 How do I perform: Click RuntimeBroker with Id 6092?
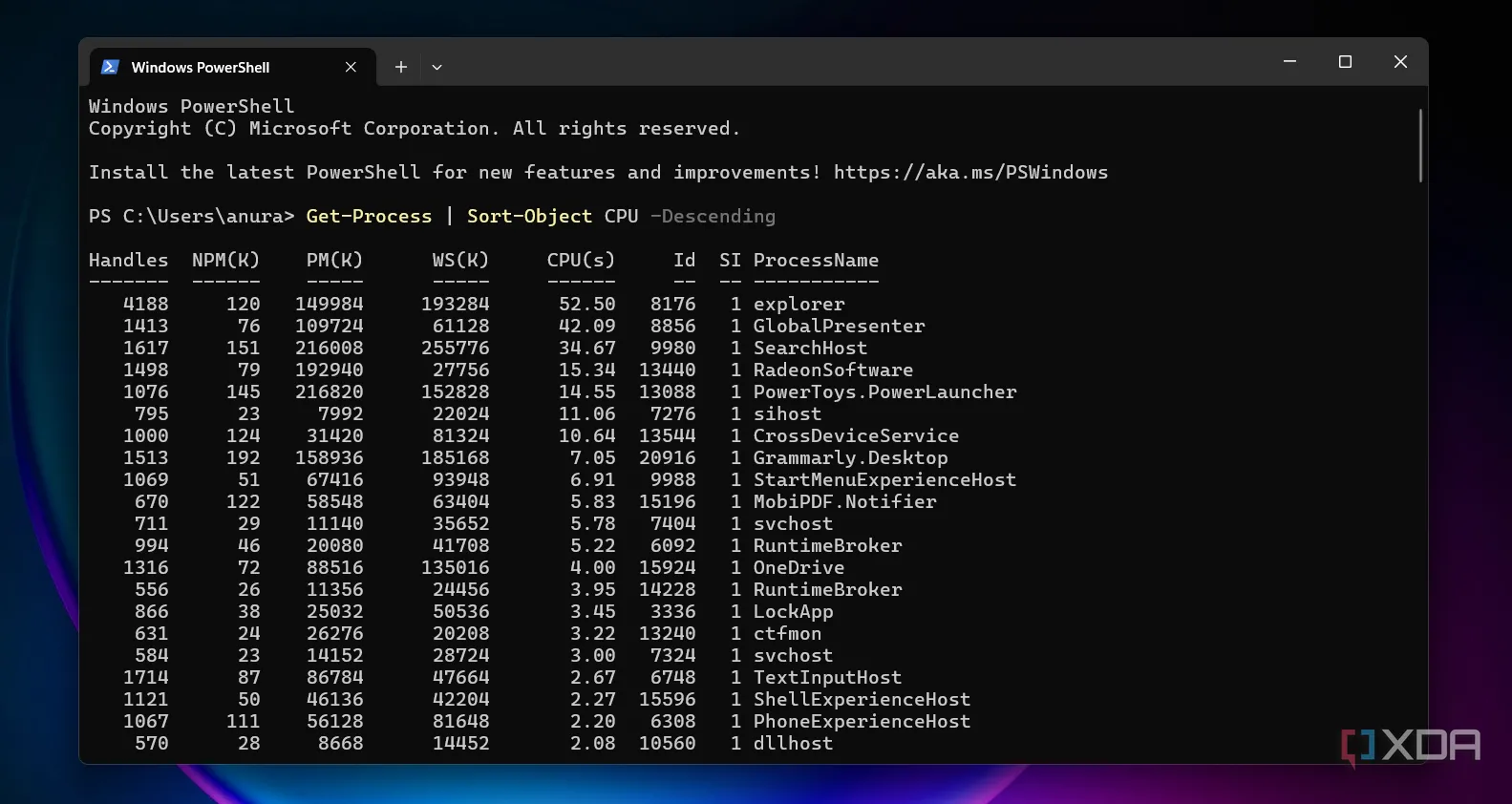[827, 546]
